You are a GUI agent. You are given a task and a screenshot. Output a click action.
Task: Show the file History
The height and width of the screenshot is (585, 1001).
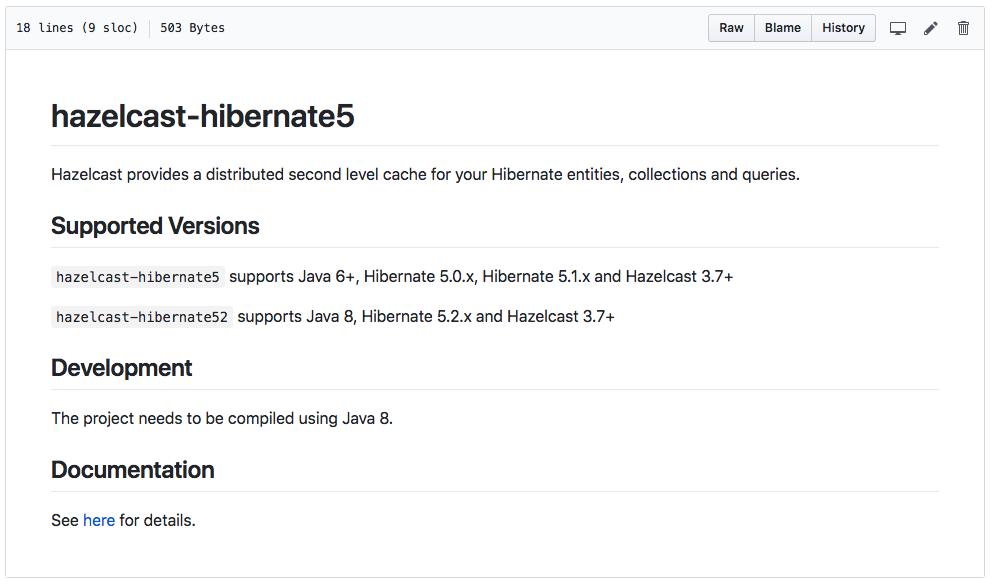coord(842,28)
